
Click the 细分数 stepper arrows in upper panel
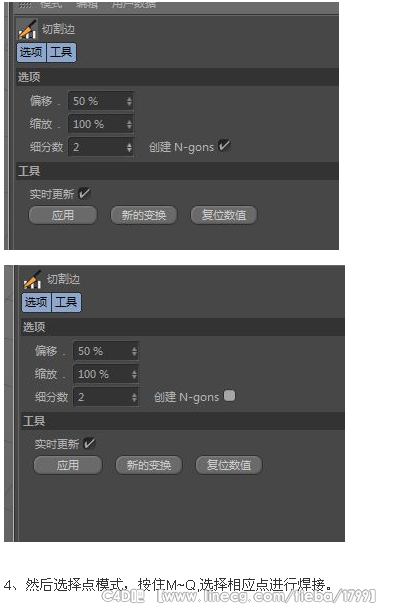[x=129, y=147]
